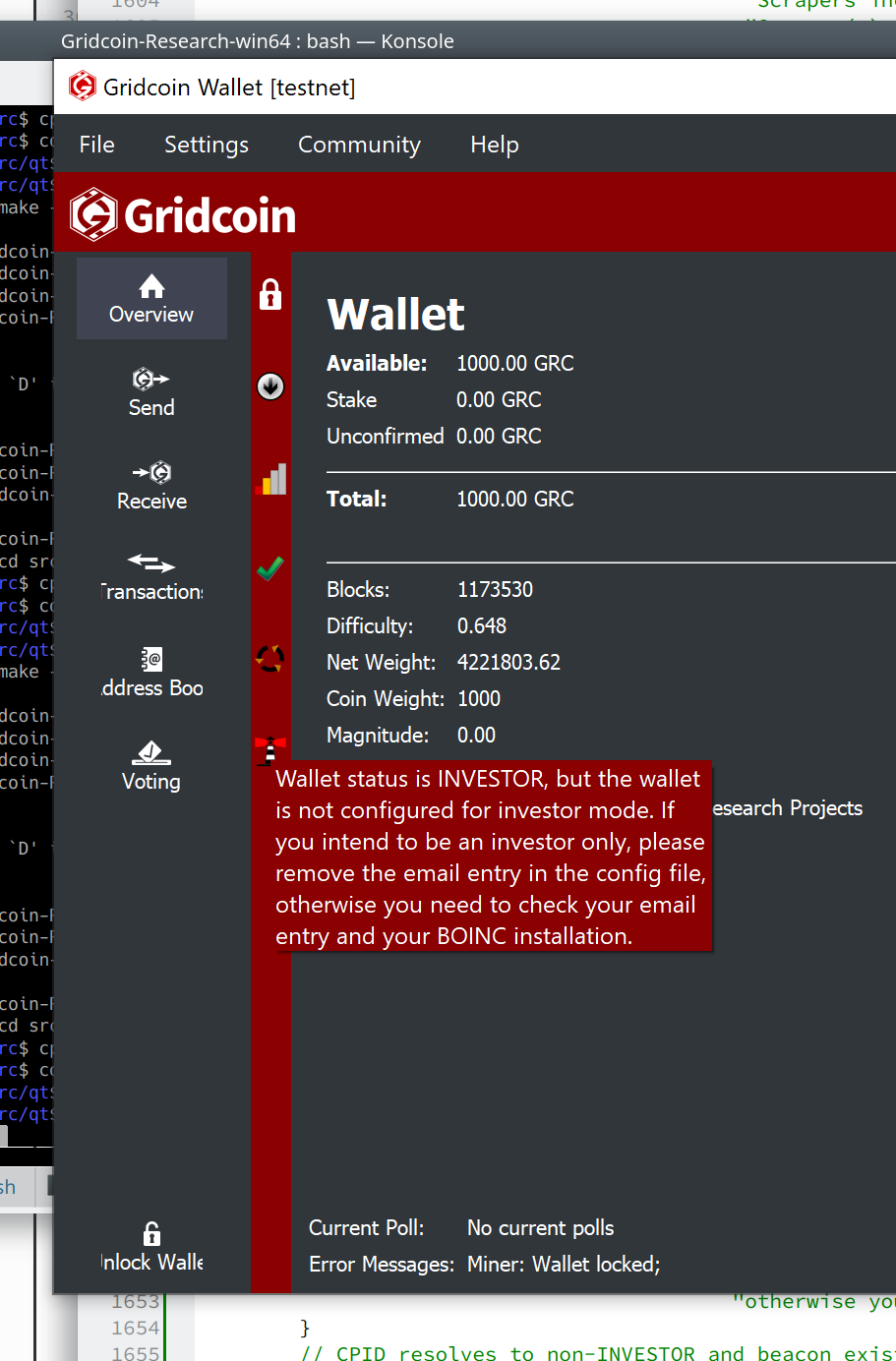Click the Available balance 1000.00 GRC
This screenshot has width=896, height=1361.
tap(514, 363)
